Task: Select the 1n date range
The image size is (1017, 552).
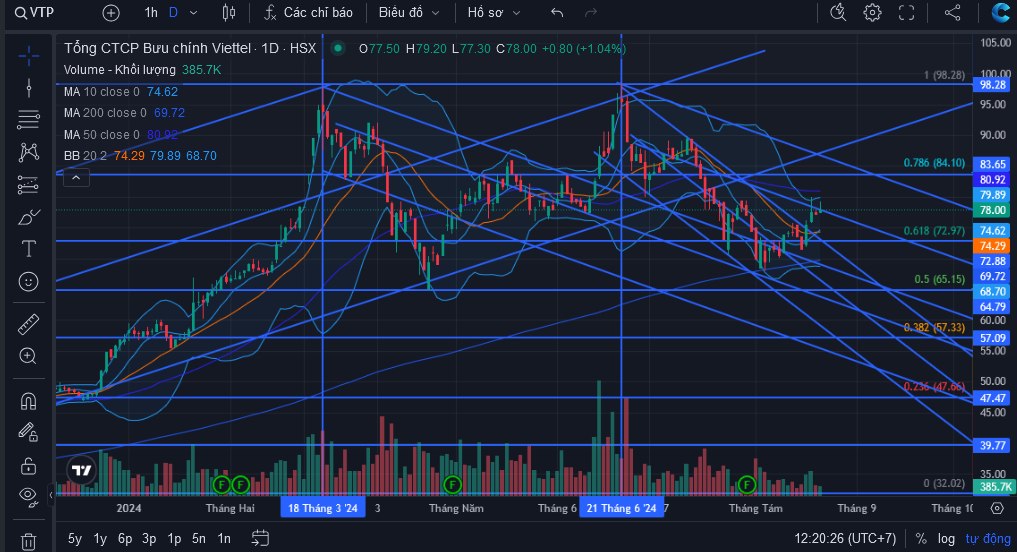Action: pos(224,538)
